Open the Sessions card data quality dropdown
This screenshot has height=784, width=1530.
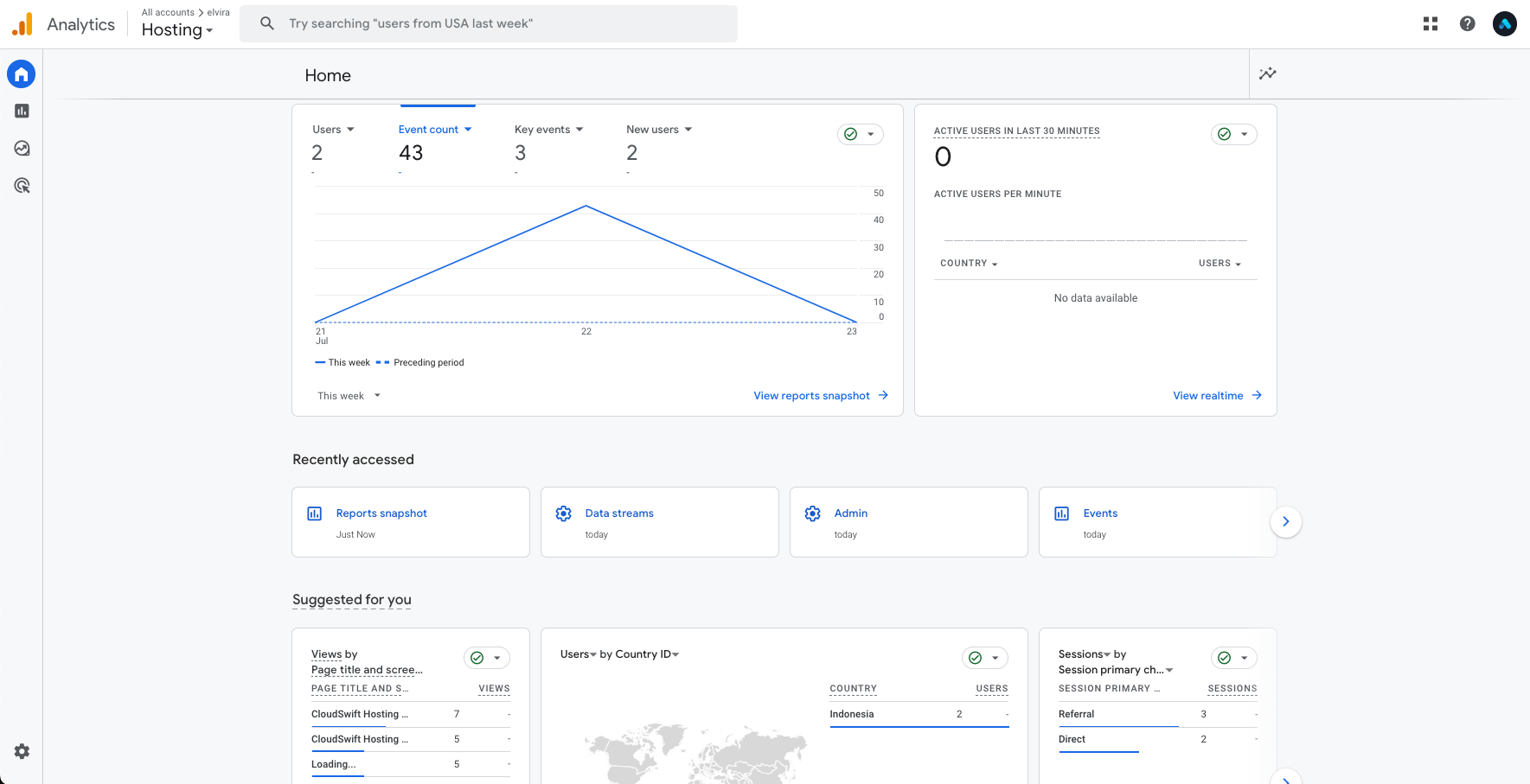[1234, 659]
